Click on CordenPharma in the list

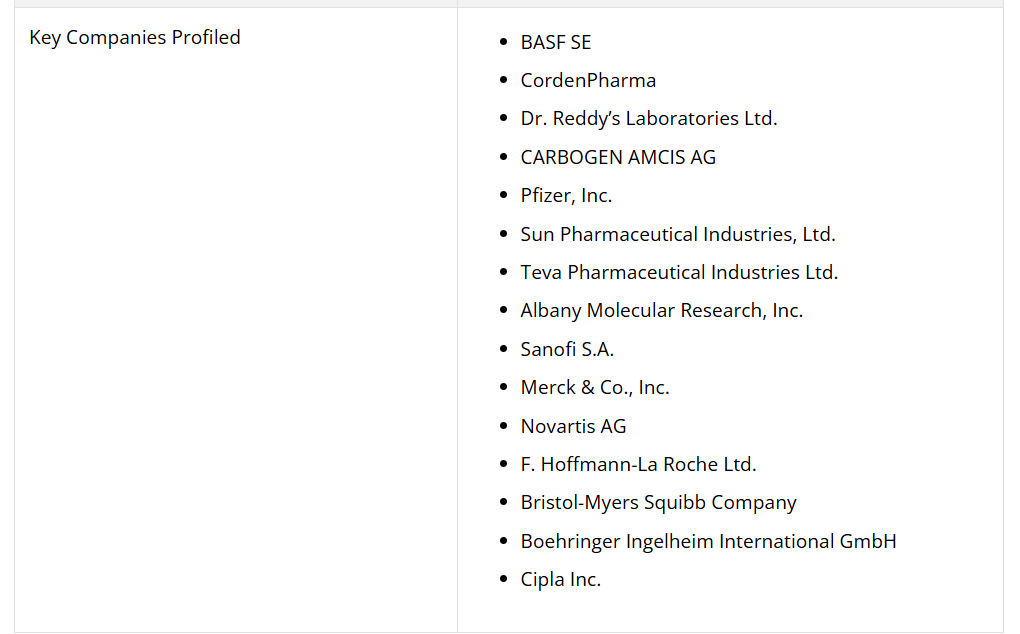[588, 80]
